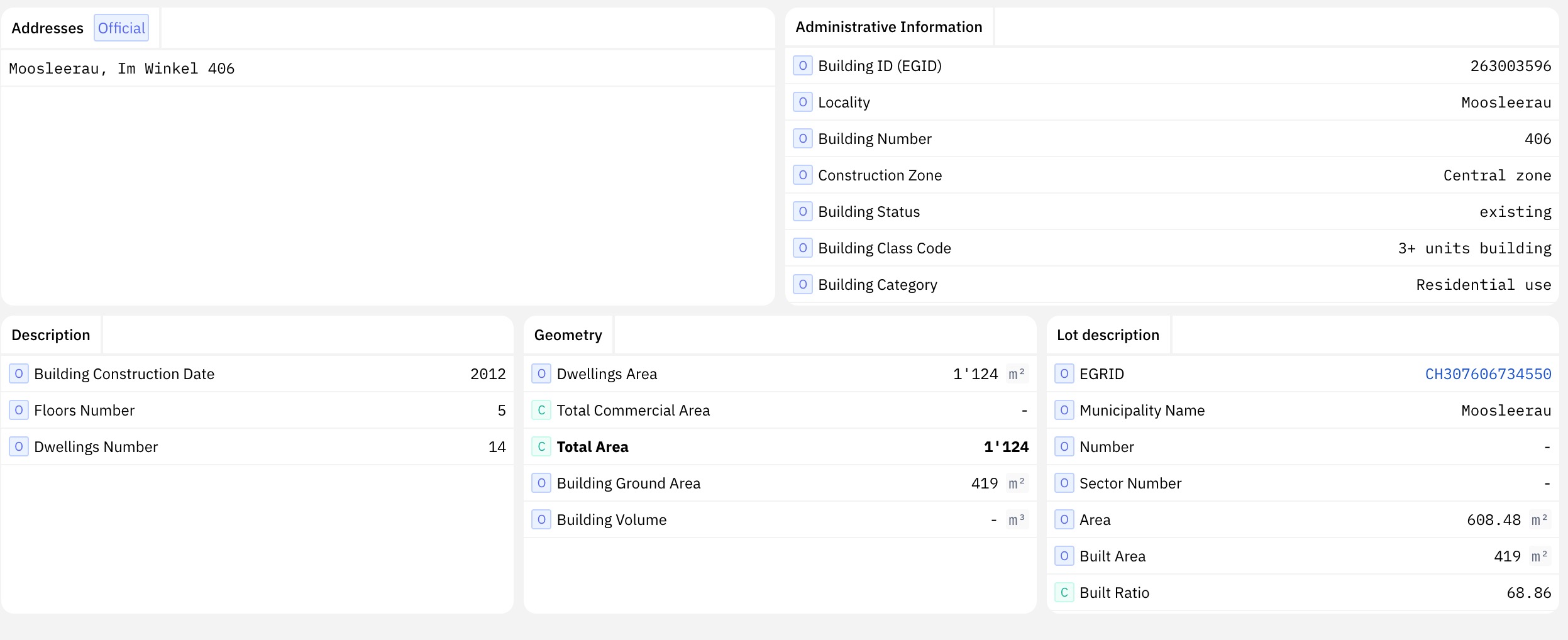Select the Geometry panel tab
1568x640 pixels.
(x=568, y=335)
